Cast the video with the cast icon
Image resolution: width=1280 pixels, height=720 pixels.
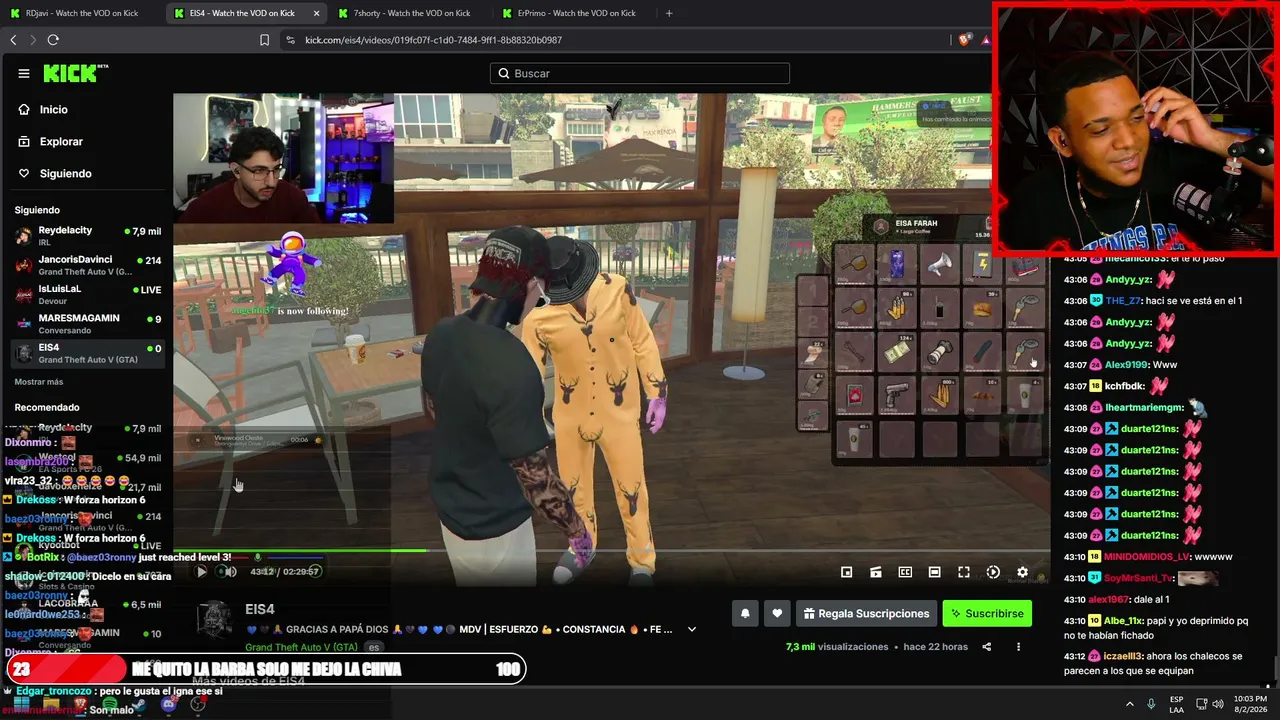pos(875,572)
